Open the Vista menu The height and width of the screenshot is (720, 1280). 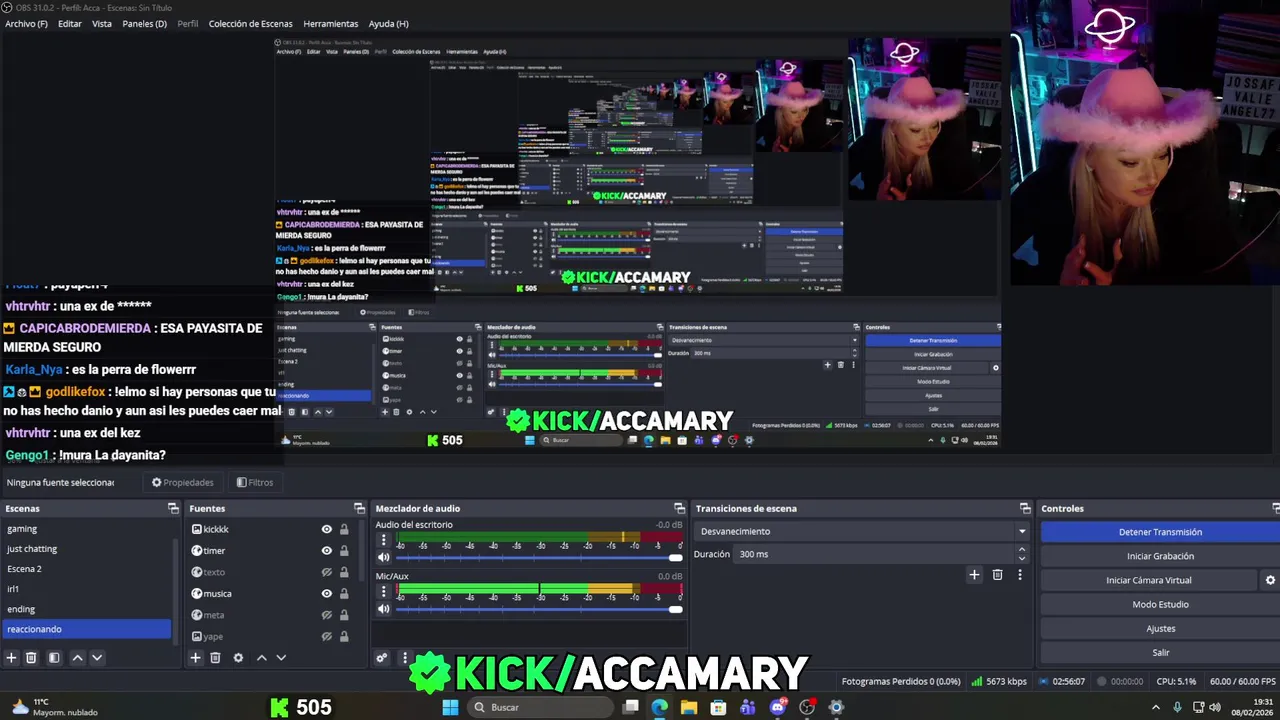pyautogui.click(x=102, y=23)
